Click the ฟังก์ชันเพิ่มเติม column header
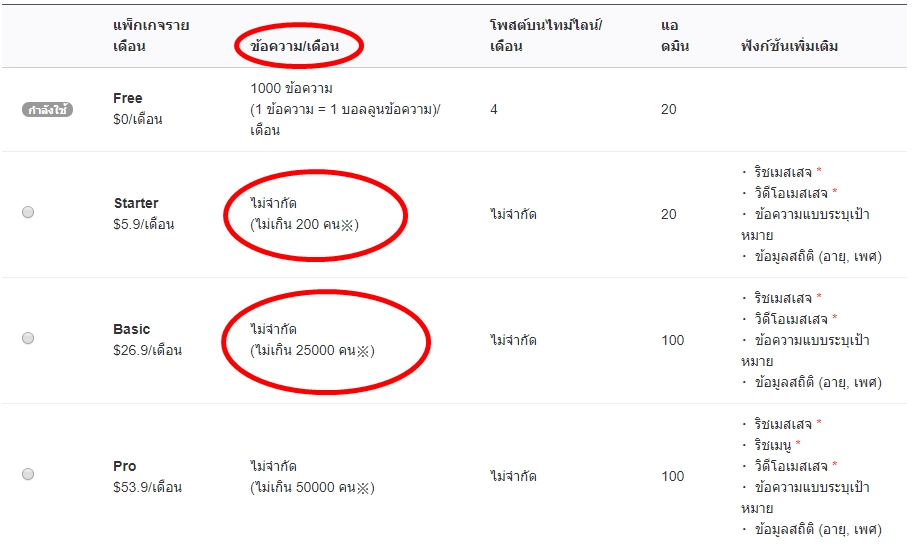The height and width of the screenshot is (549, 917). tap(789, 46)
